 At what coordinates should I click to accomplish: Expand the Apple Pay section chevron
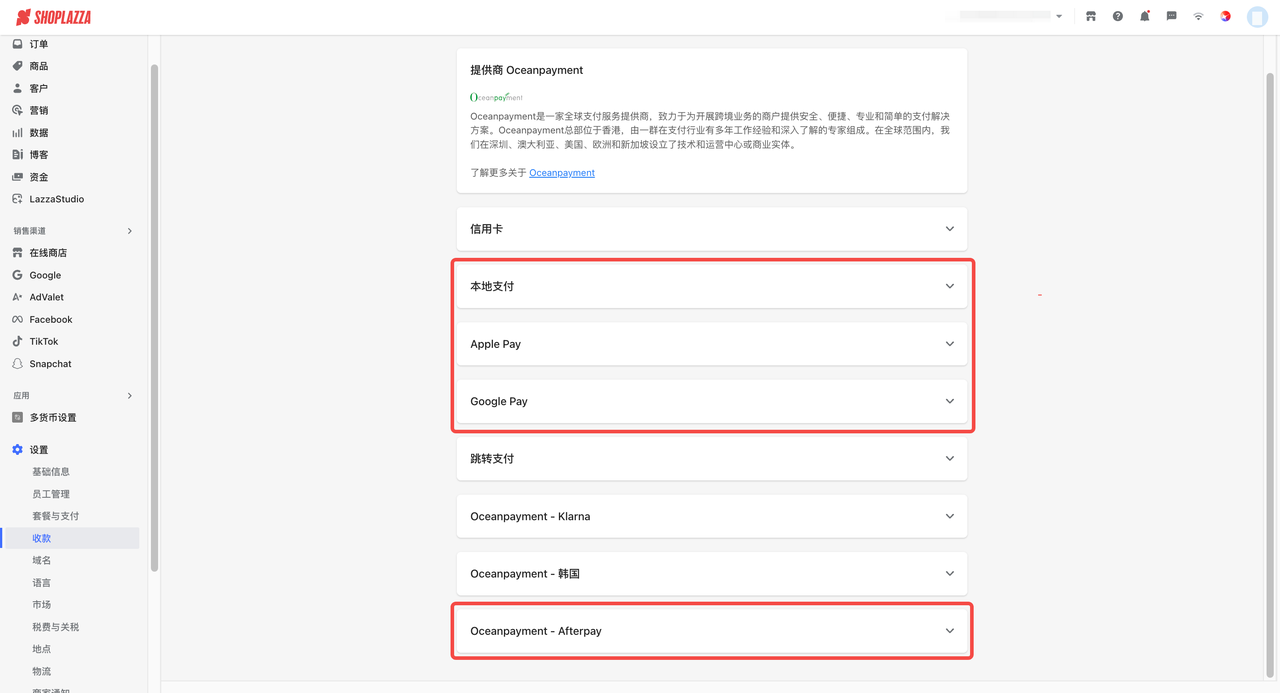click(950, 344)
